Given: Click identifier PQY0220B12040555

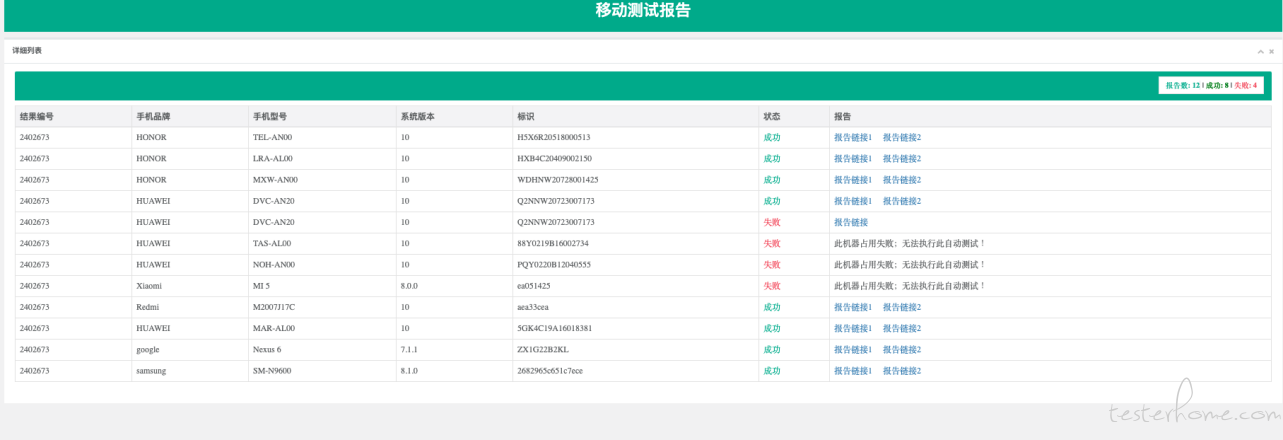Looking at the screenshot, I should coord(554,265).
